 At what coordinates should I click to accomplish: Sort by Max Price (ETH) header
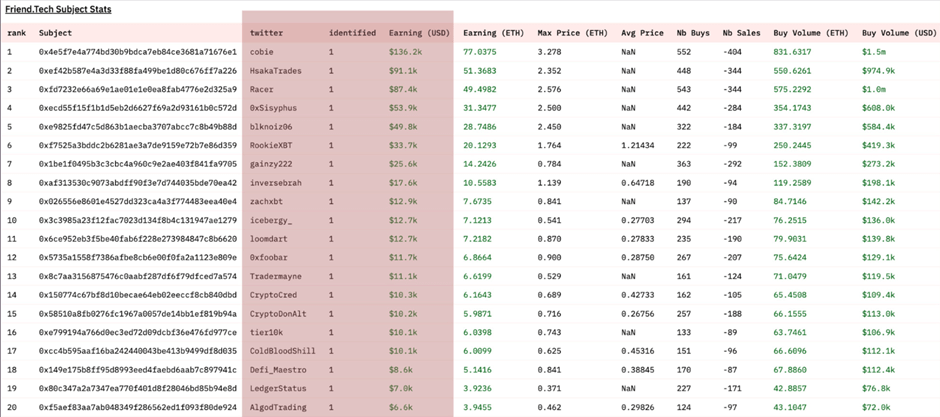point(572,34)
